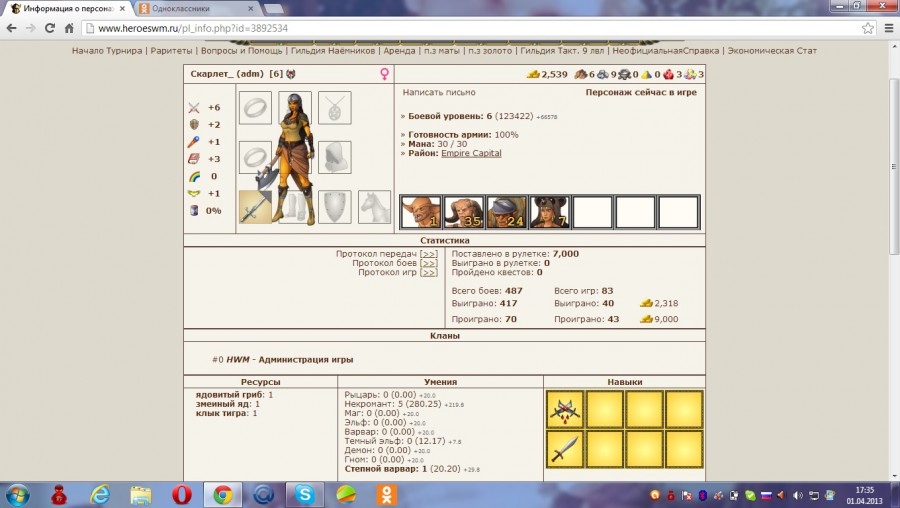Click the lower ring equipment slot

255,157
